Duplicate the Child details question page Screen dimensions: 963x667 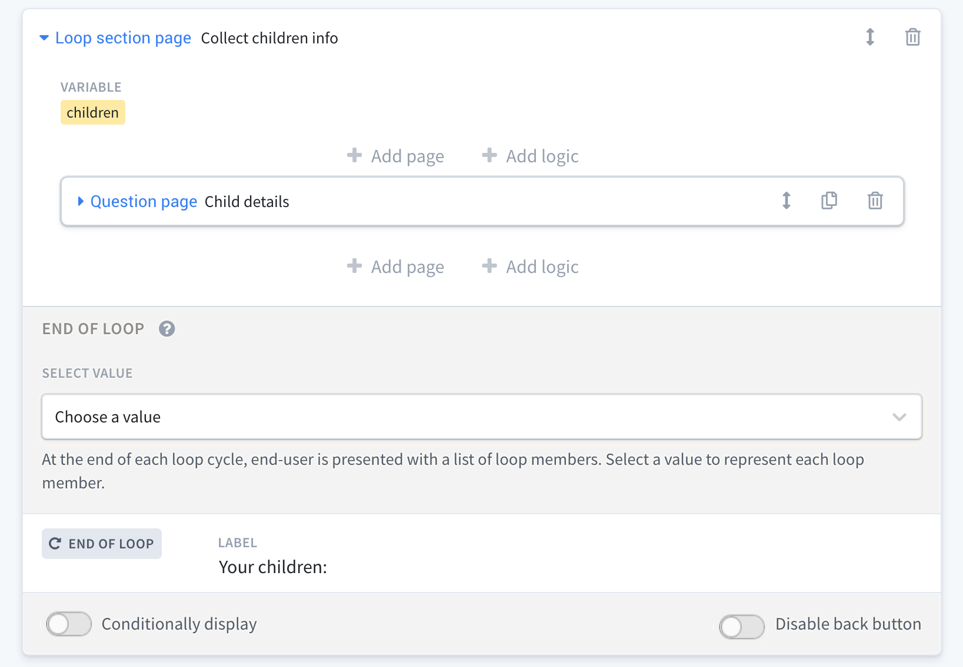pos(829,201)
